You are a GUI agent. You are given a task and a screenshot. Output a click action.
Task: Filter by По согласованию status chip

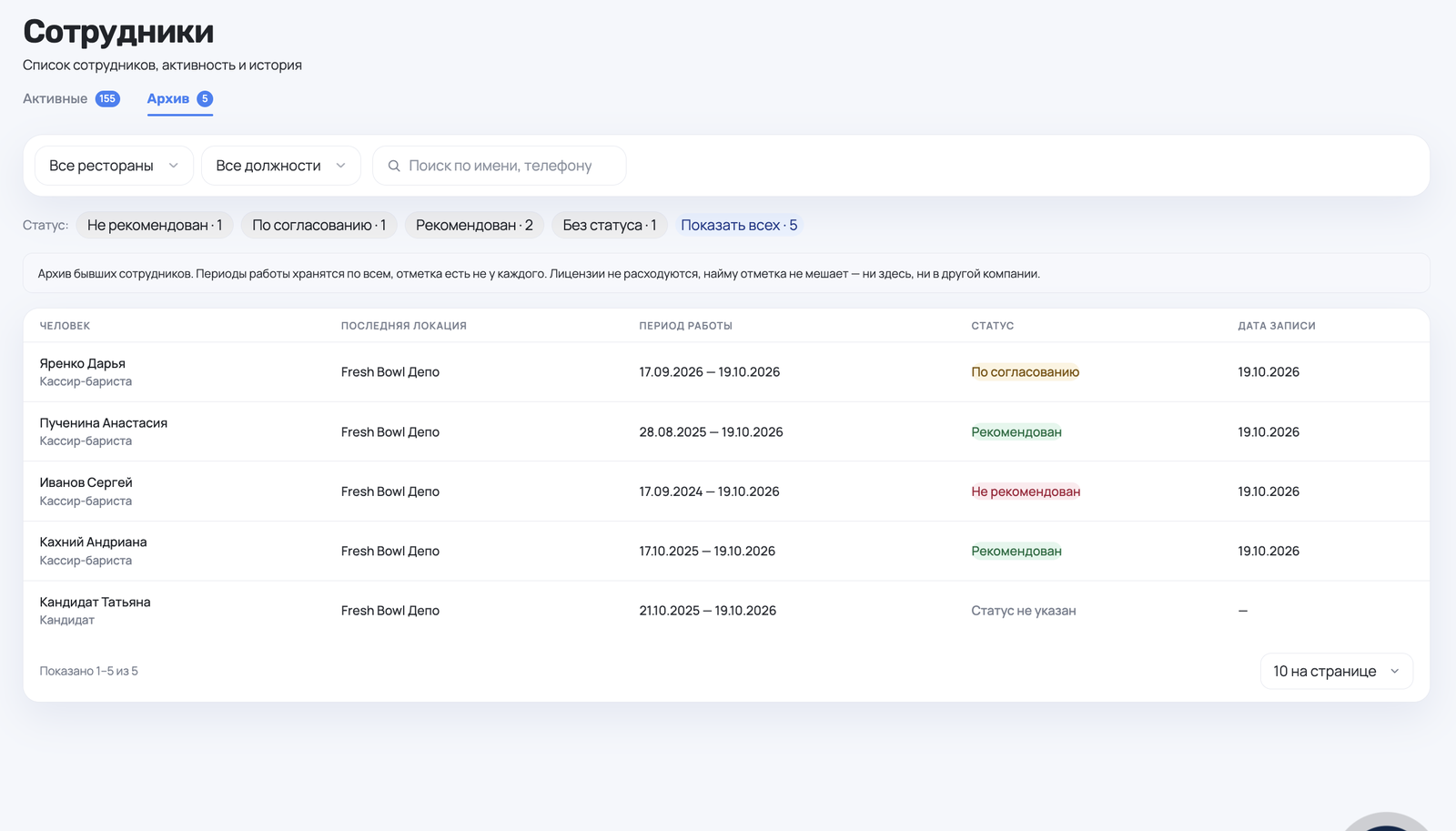pos(318,225)
